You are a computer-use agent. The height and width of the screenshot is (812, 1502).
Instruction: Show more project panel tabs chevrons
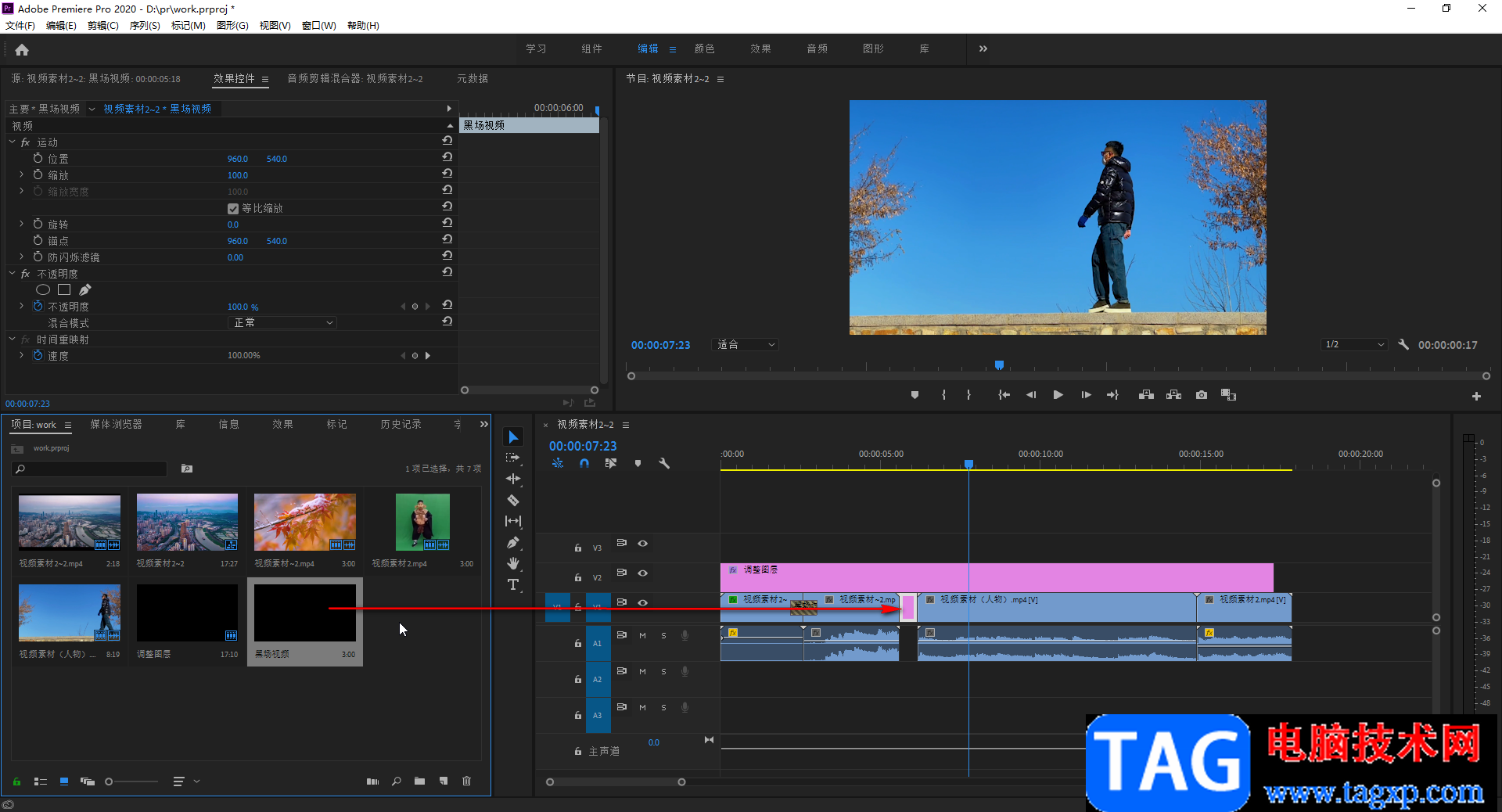tap(484, 424)
